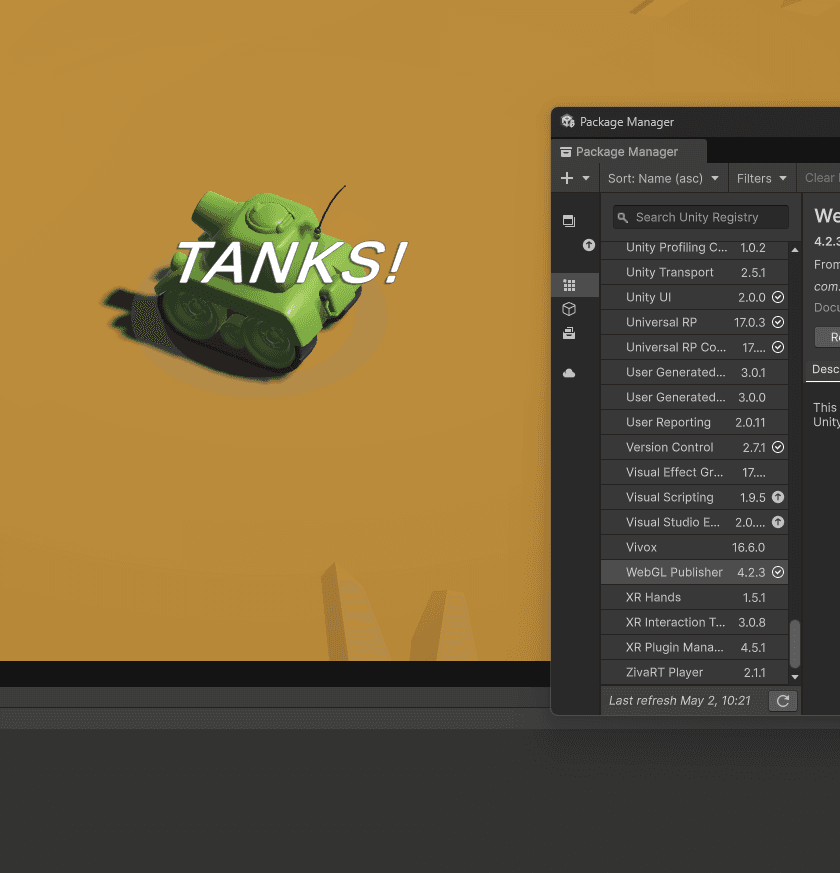
Task: Select the Unity Registry grid icon
Action: point(569,285)
